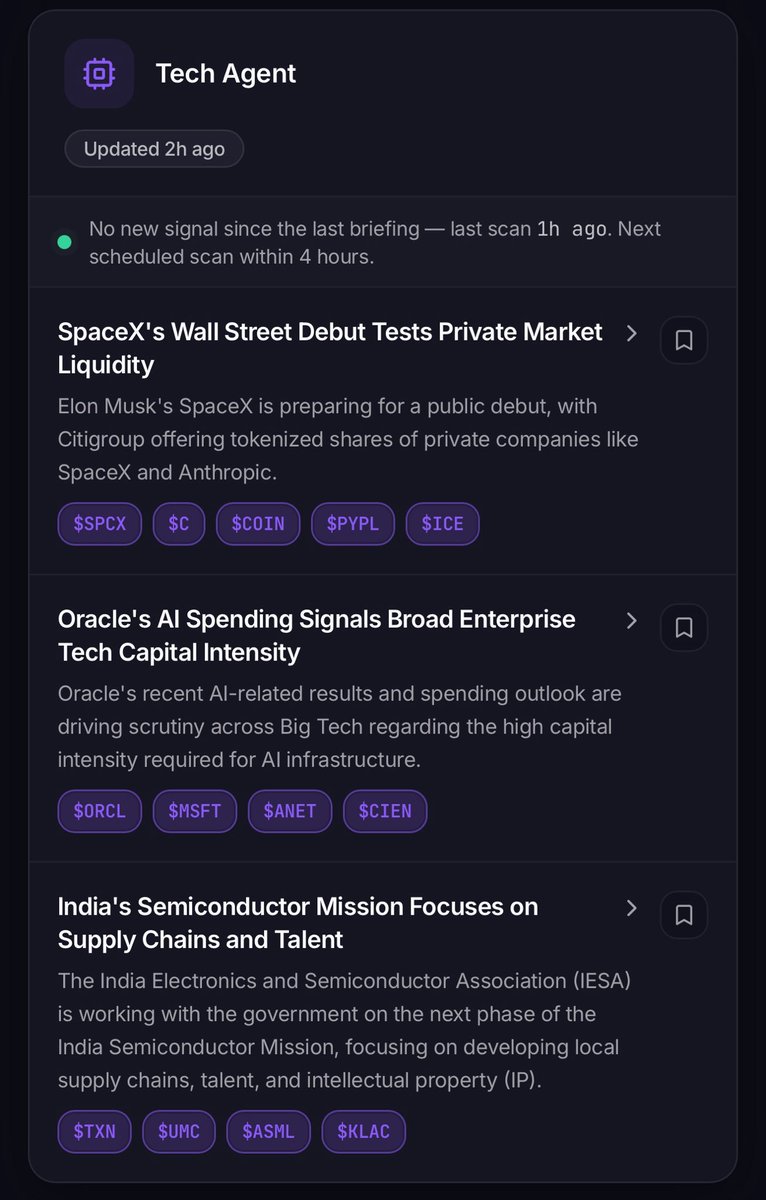Bookmark the Oracle AI Spending story
This screenshot has width=766, height=1200.
click(x=684, y=627)
